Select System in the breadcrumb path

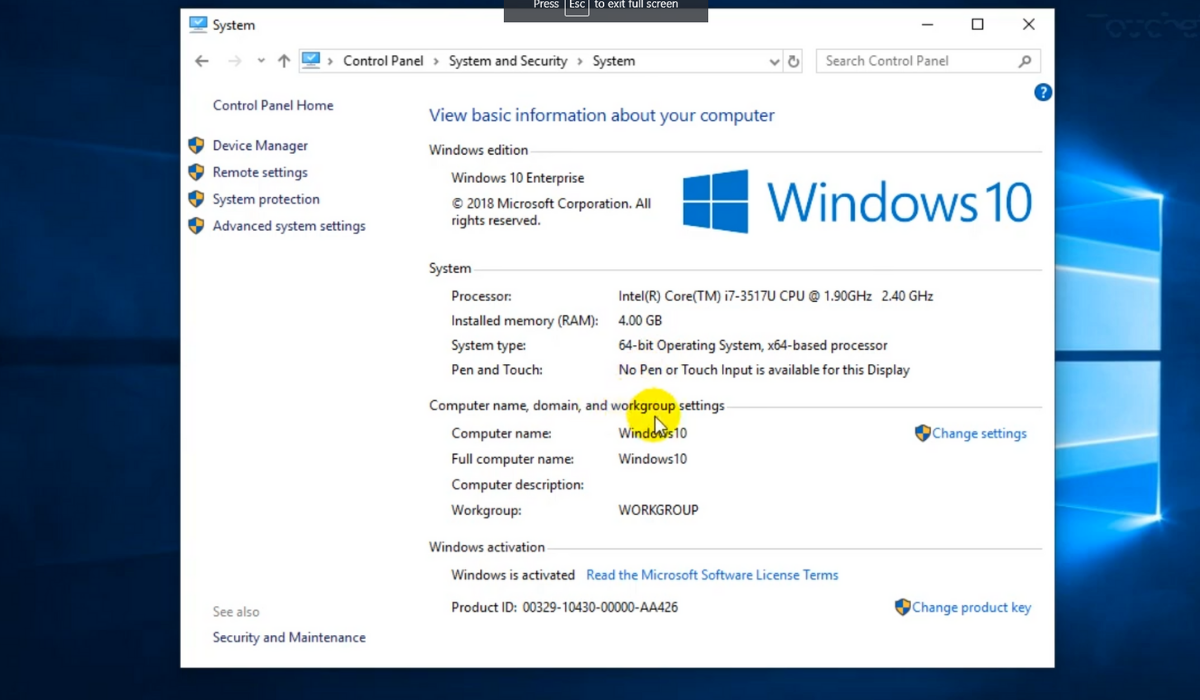click(x=614, y=61)
